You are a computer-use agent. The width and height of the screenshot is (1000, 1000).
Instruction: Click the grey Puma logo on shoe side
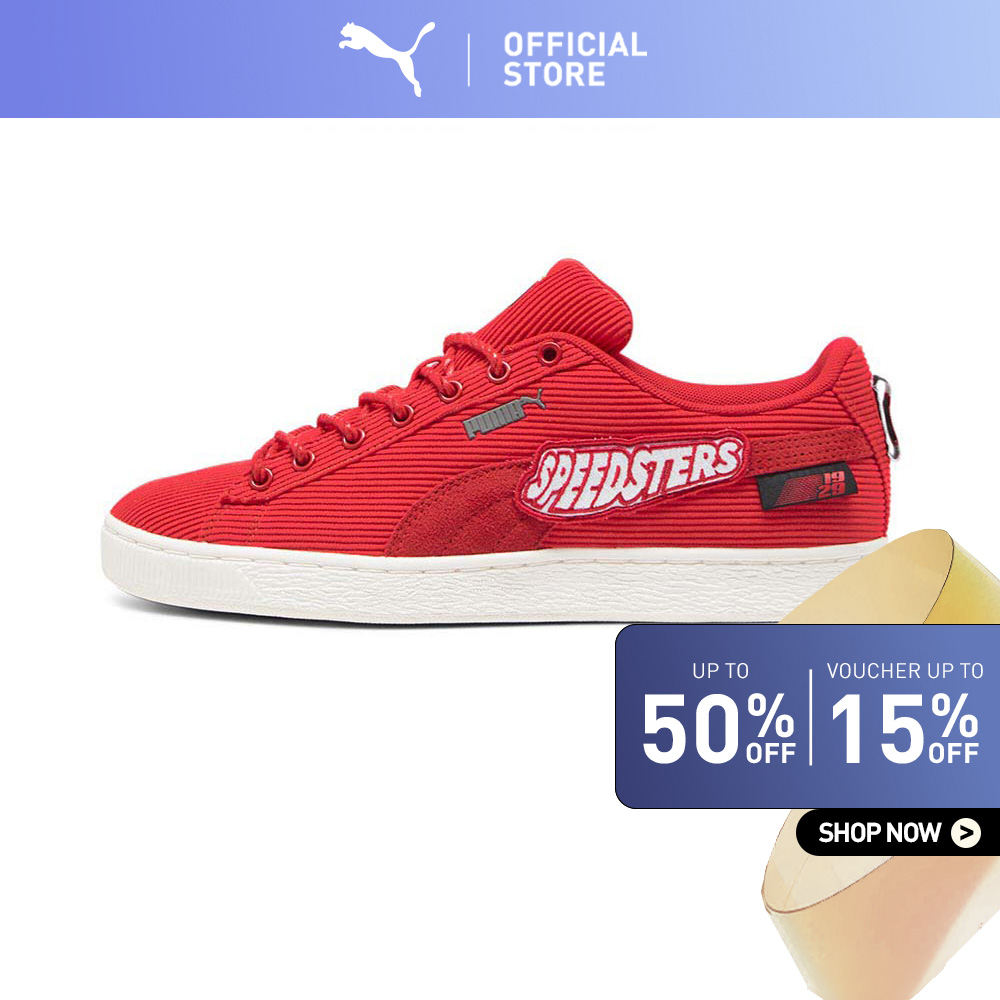504,415
